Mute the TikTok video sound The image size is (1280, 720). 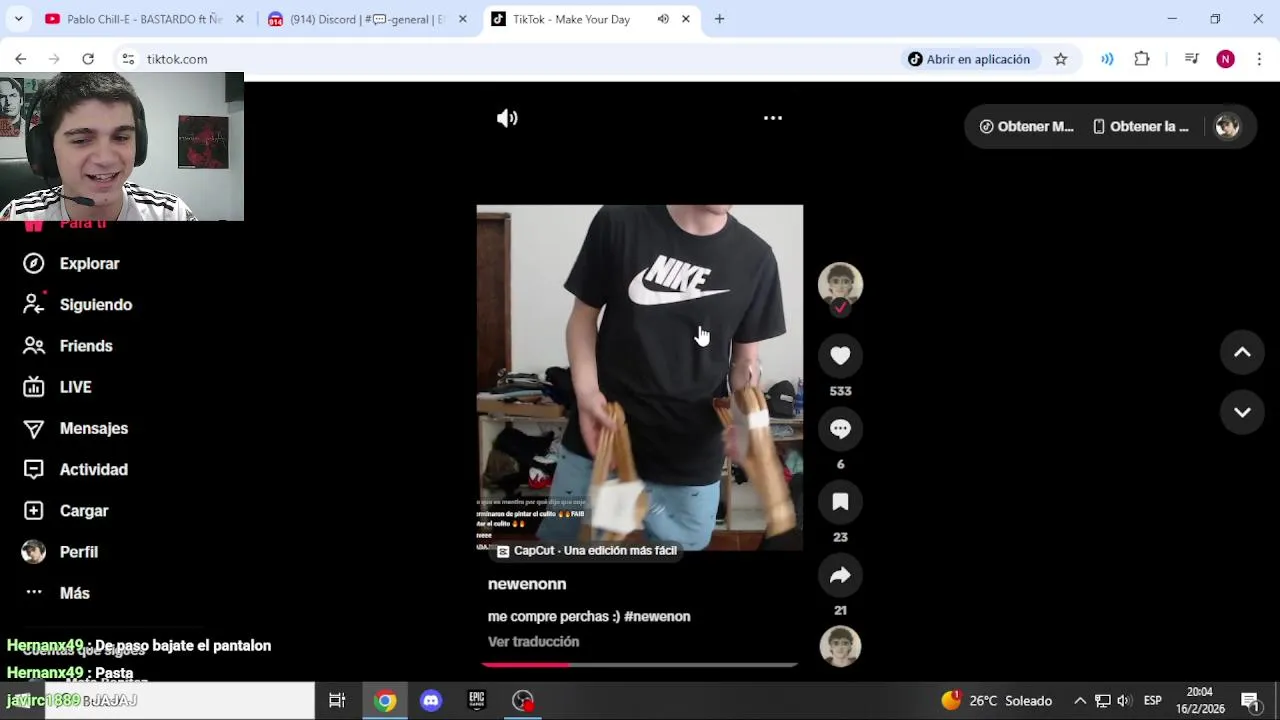tap(507, 118)
